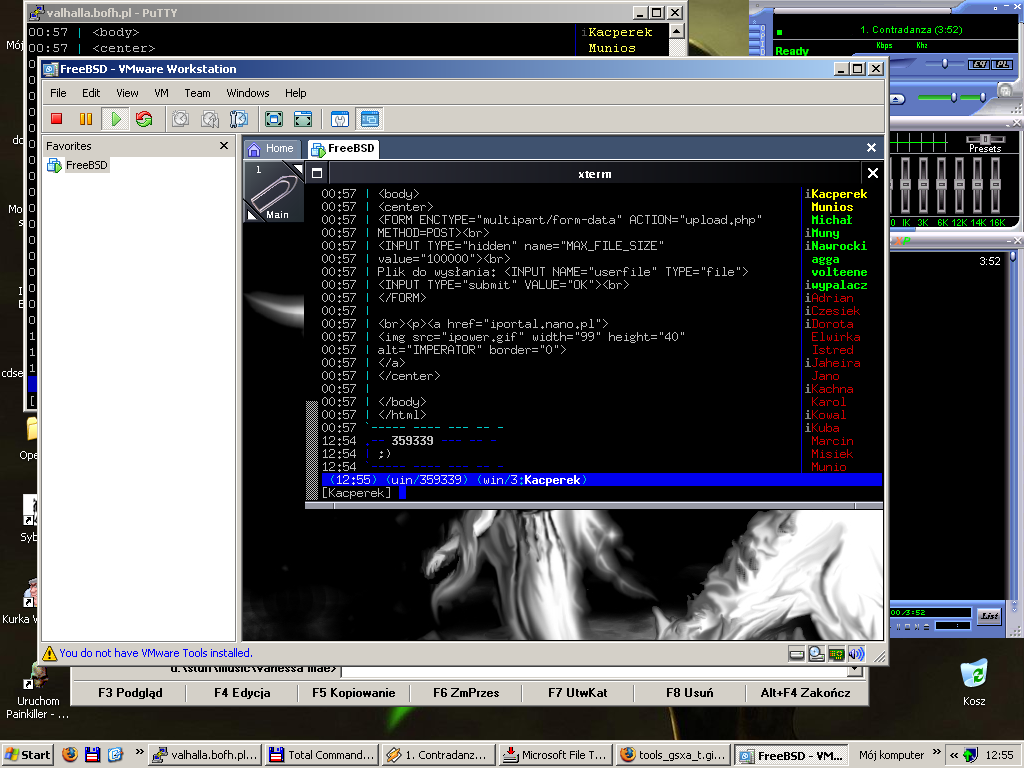Reset the virtual machine via toolbar
Screen dimensions: 1024x768
click(x=144, y=119)
